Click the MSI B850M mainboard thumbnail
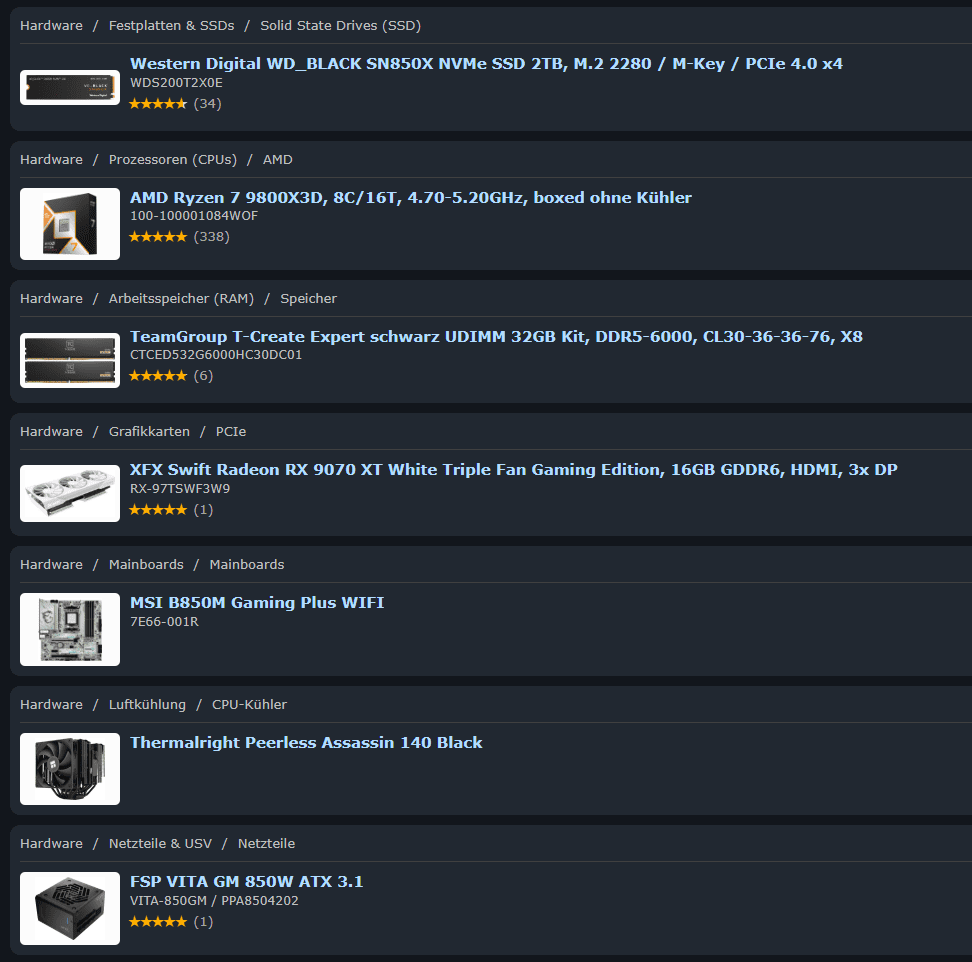Viewport: 972px width, 962px height. 70,629
